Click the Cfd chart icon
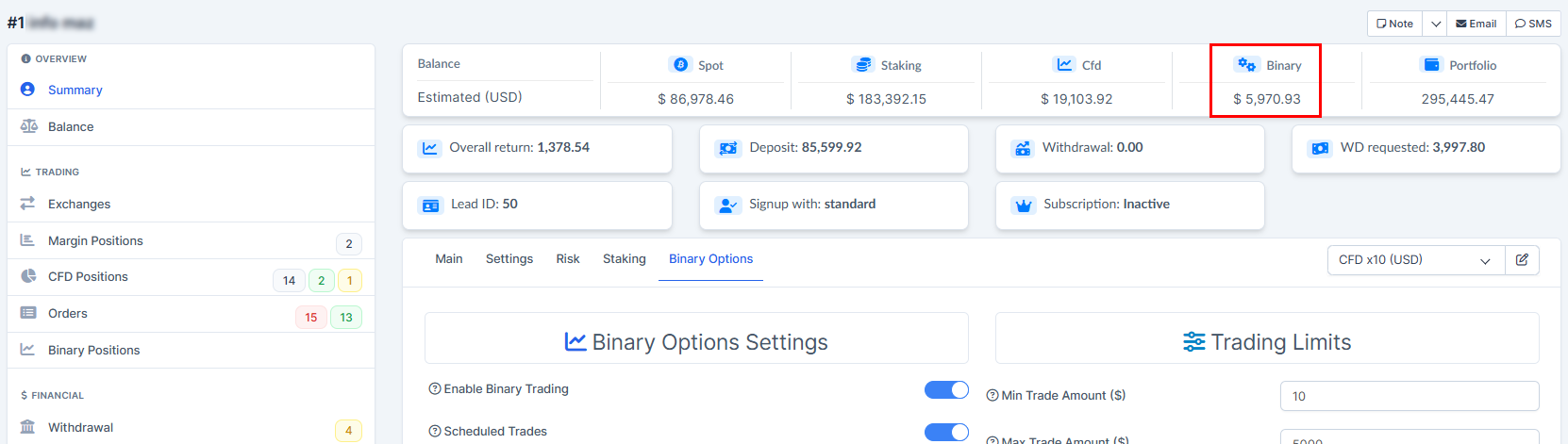 (1064, 64)
